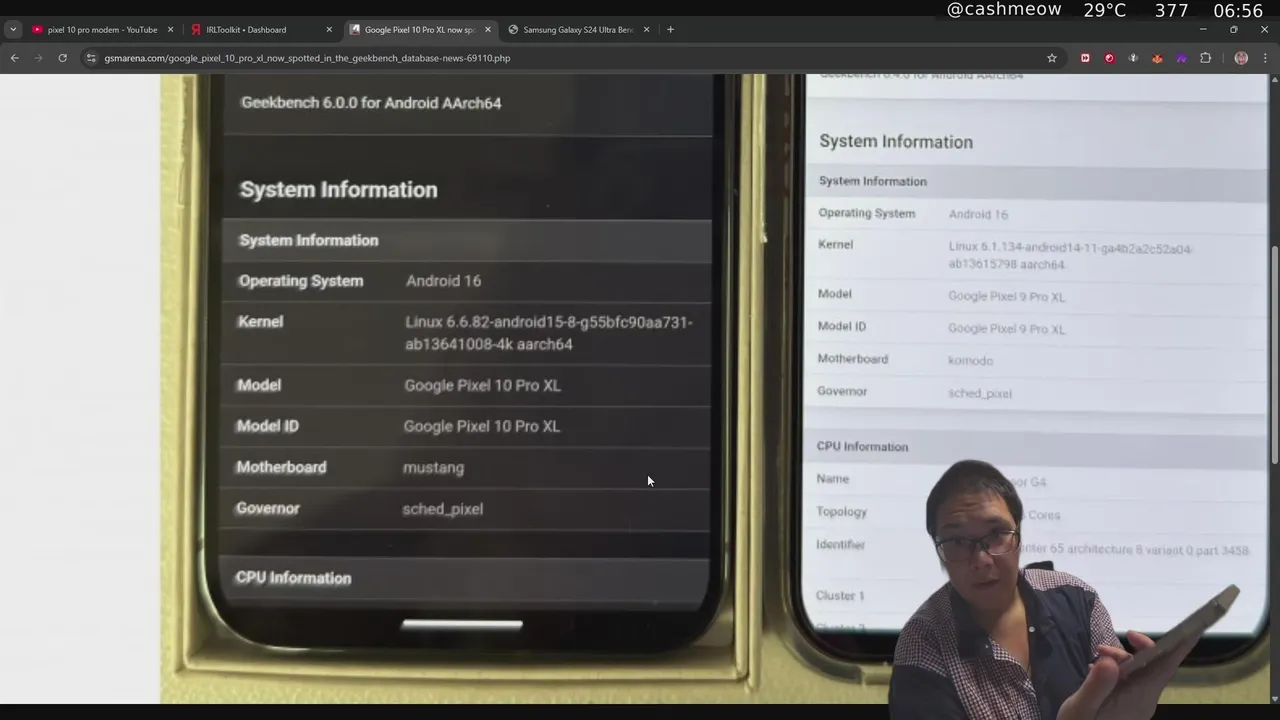1280x720 pixels.
Task: Switch to the Samsung Galaxy S24 Ultra tab
Action: pyautogui.click(x=578, y=30)
